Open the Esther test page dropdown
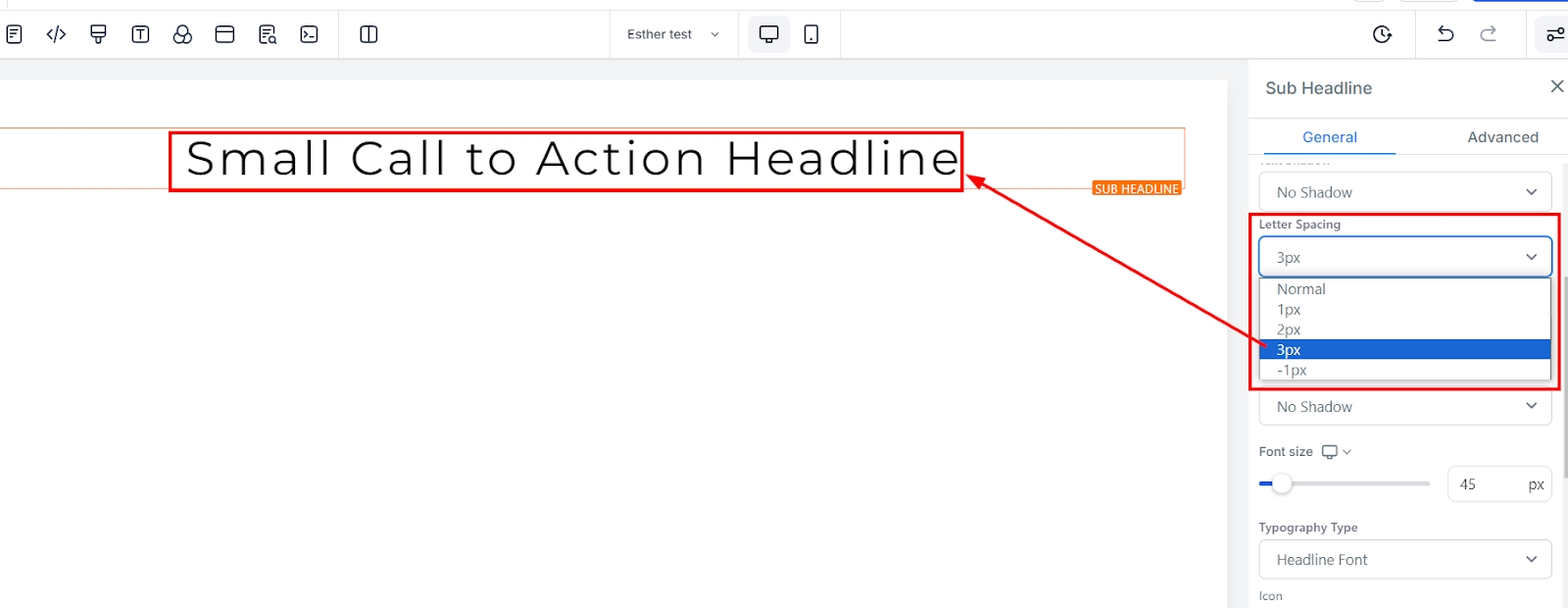1568x608 pixels. [673, 34]
